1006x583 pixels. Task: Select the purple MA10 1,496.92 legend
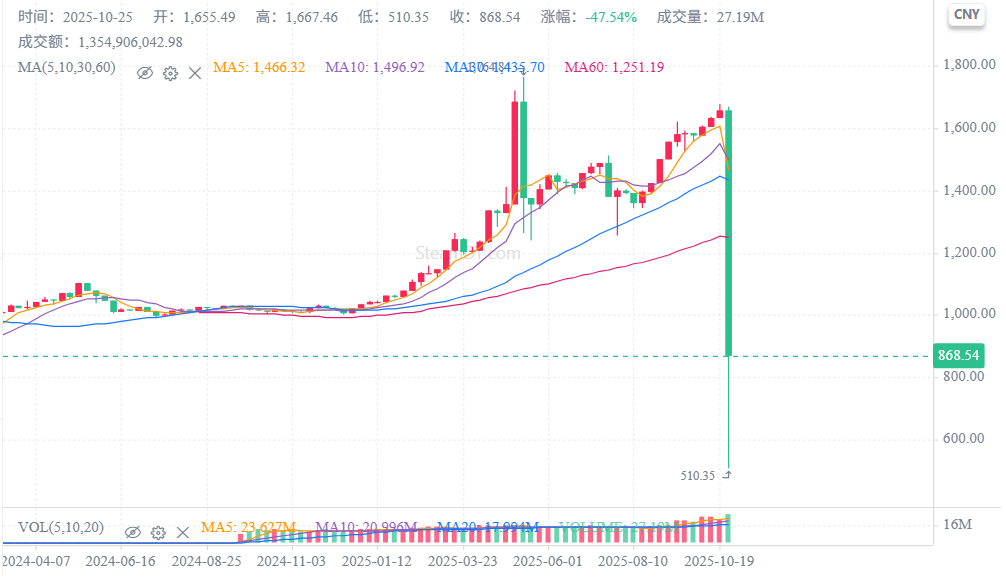375,68
